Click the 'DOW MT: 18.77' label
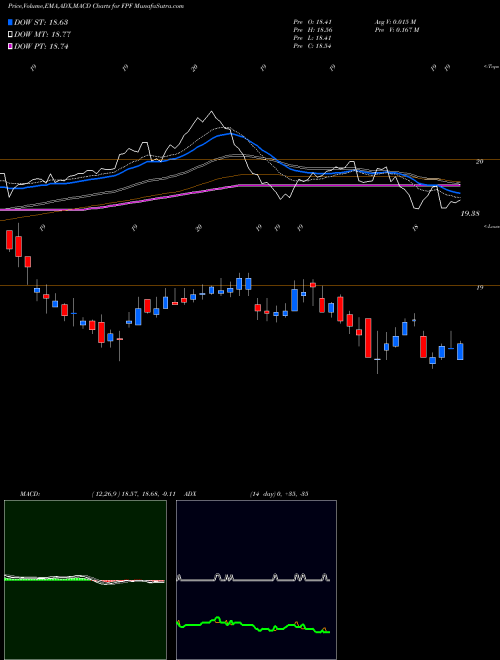The height and width of the screenshot is (660, 500). click(43, 35)
